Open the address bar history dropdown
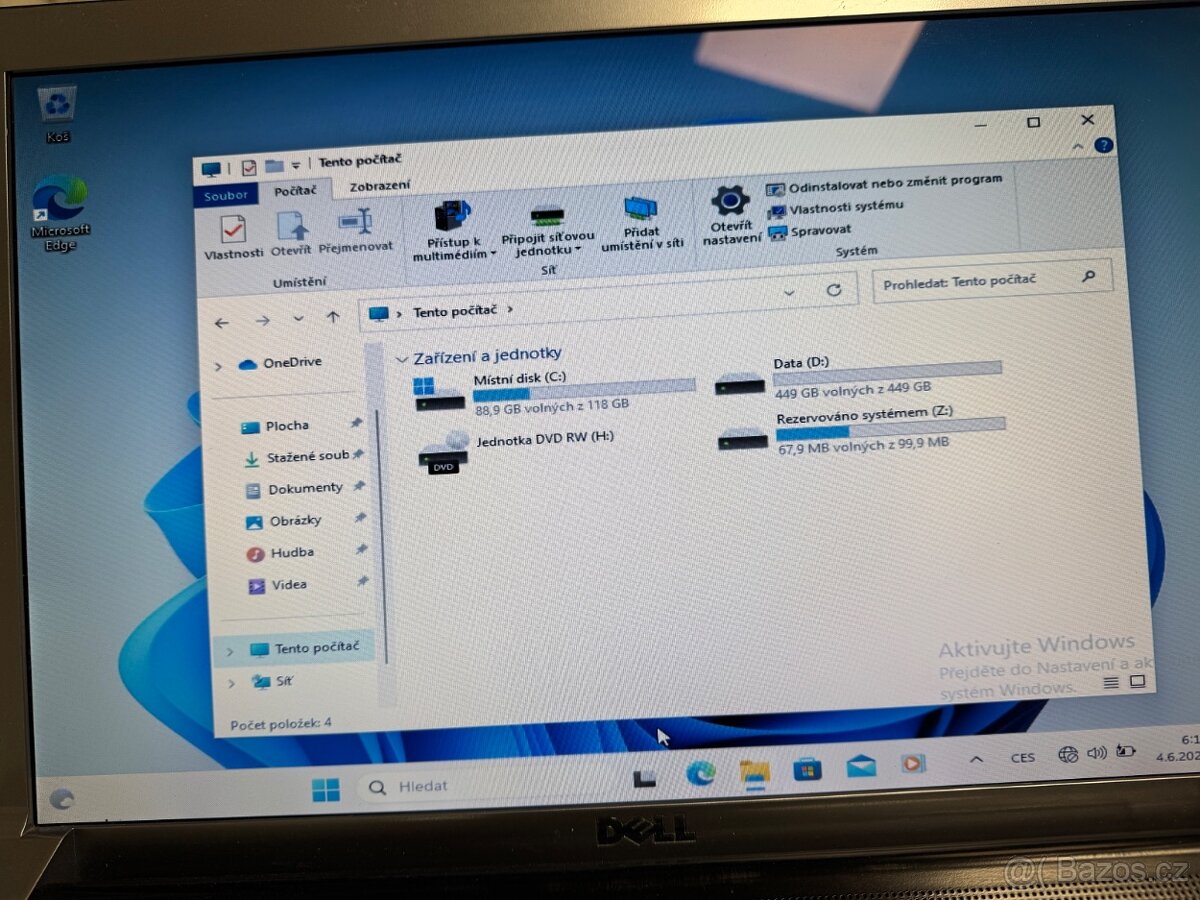The width and height of the screenshot is (1200, 900). tap(789, 292)
